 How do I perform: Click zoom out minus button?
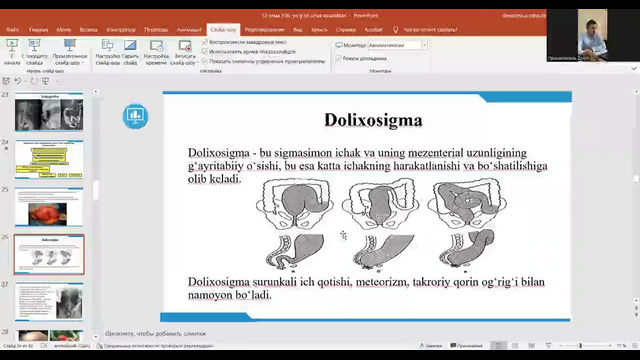click(x=560, y=346)
